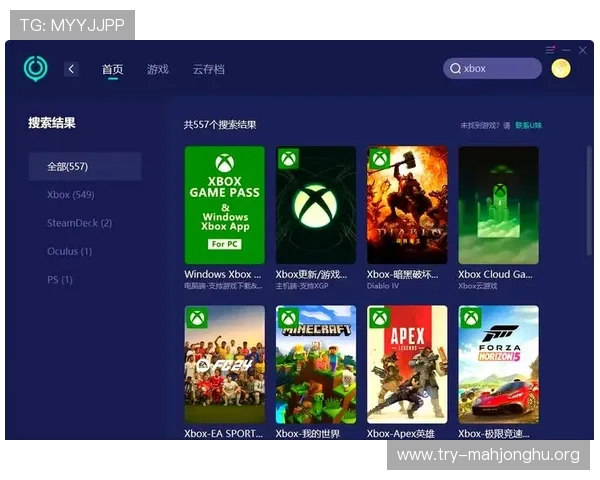Select the 全部(557) filter

coord(85,167)
